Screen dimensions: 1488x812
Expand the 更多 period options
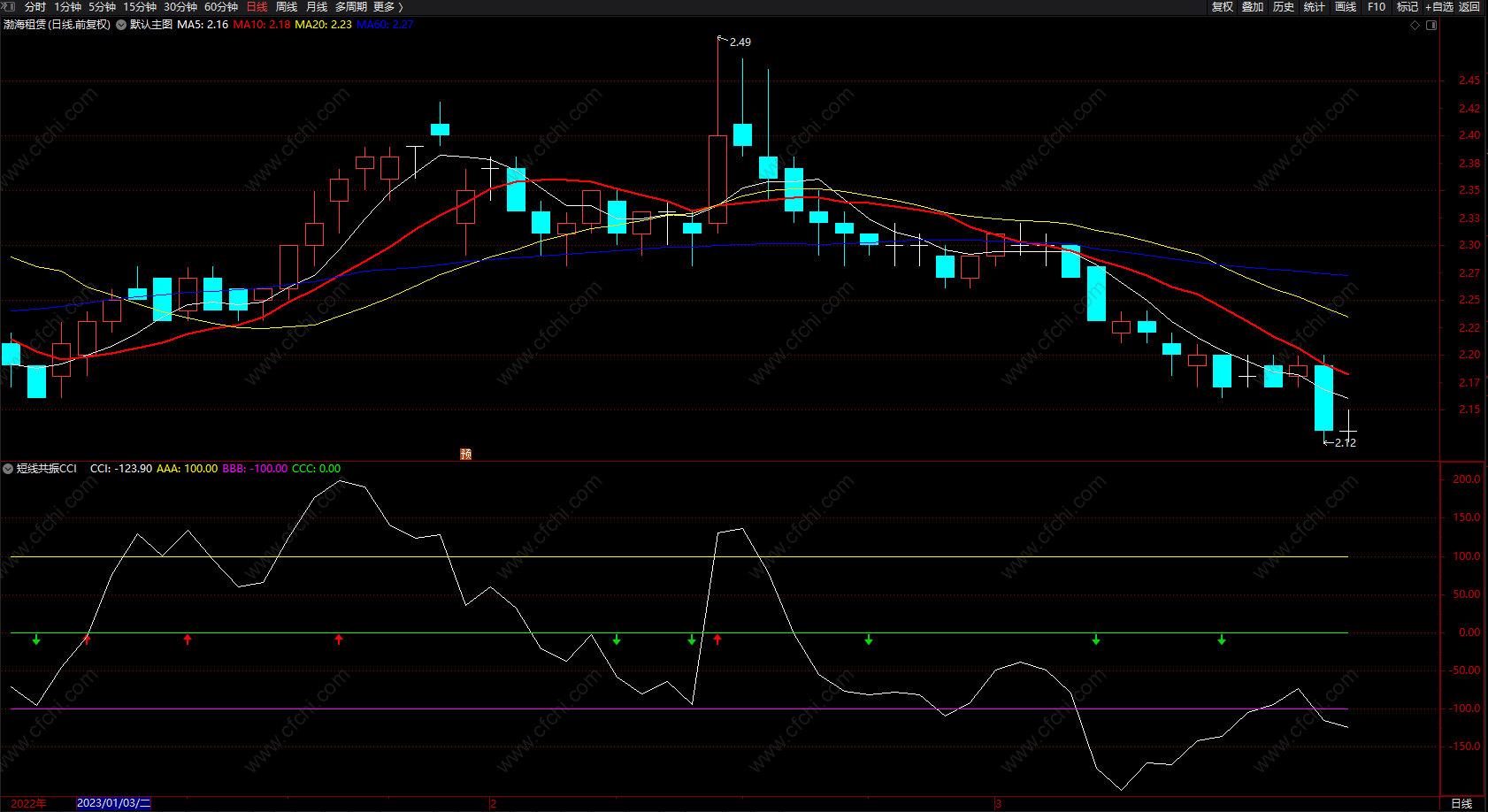[388, 7]
